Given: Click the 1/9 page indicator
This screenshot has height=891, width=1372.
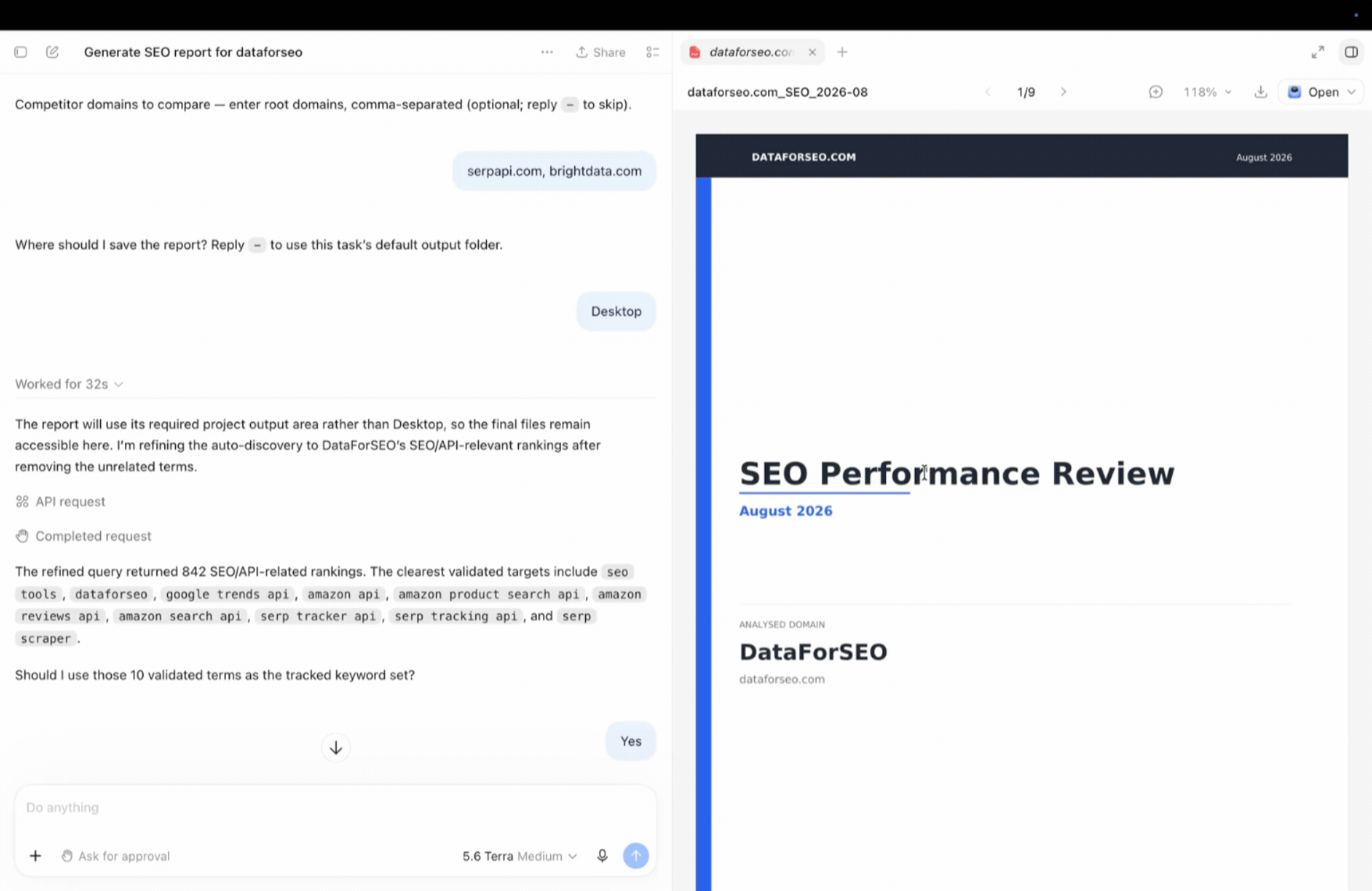Looking at the screenshot, I should click(1025, 92).
